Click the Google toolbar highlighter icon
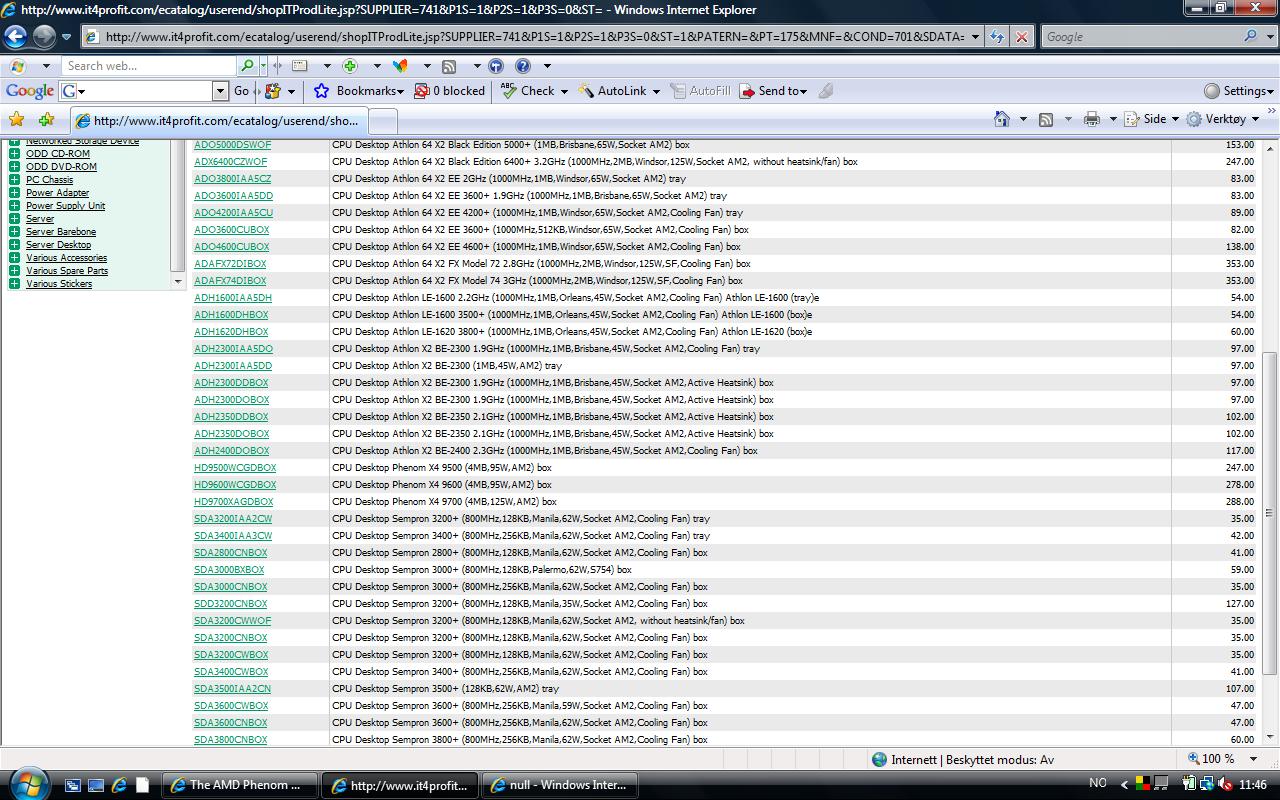Viewport: 1280px width, 800px height. click(825, 91)
